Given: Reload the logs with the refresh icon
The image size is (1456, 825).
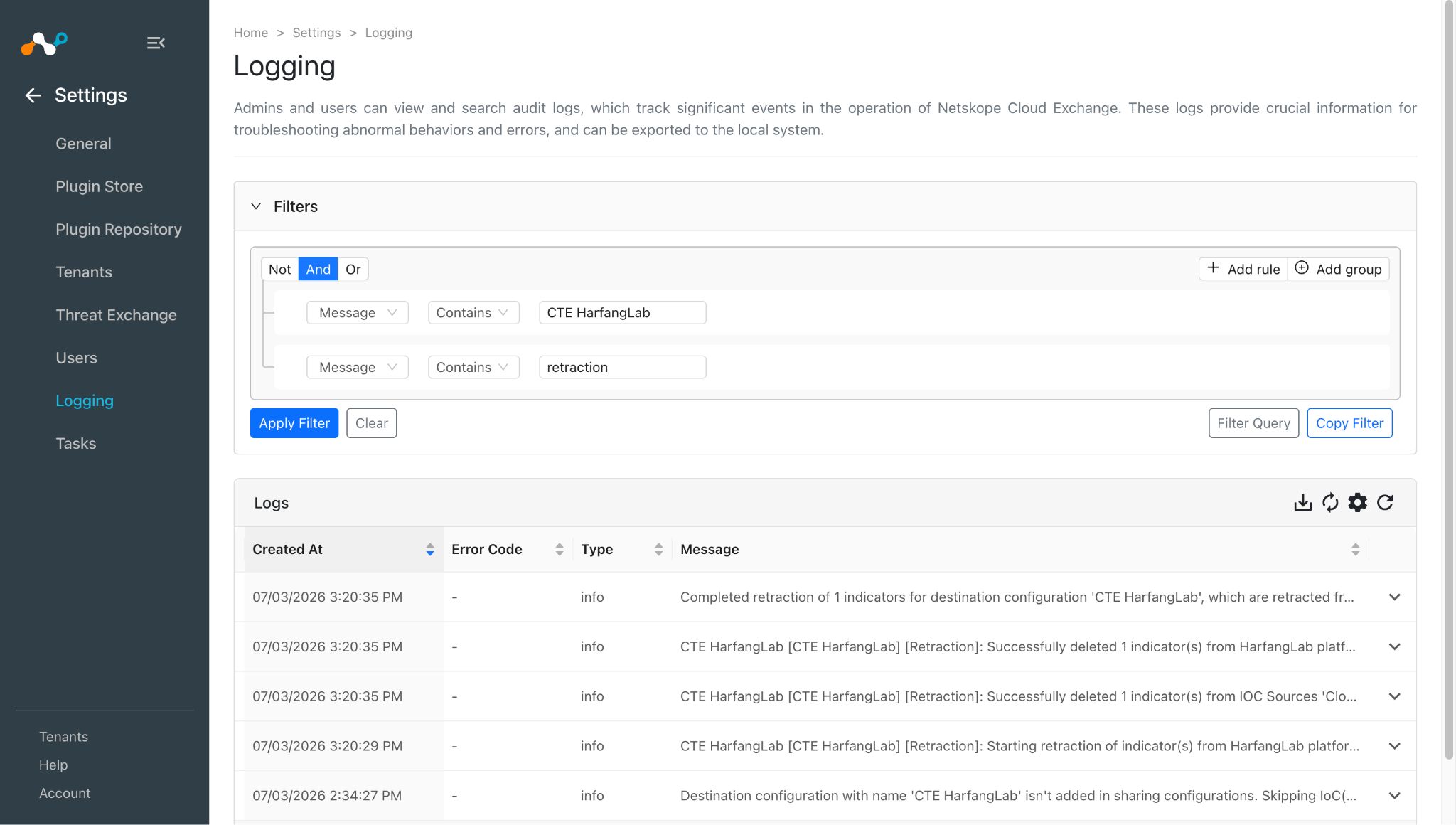Looking at the screenshot, I should [x=1385, y=503].
